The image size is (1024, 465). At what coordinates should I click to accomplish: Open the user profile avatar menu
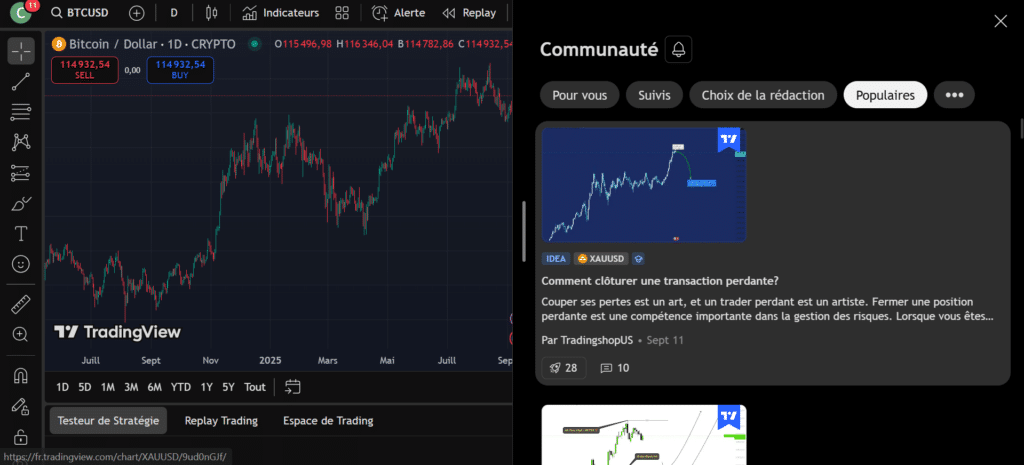pyautogui.click(x=22, y=12)
